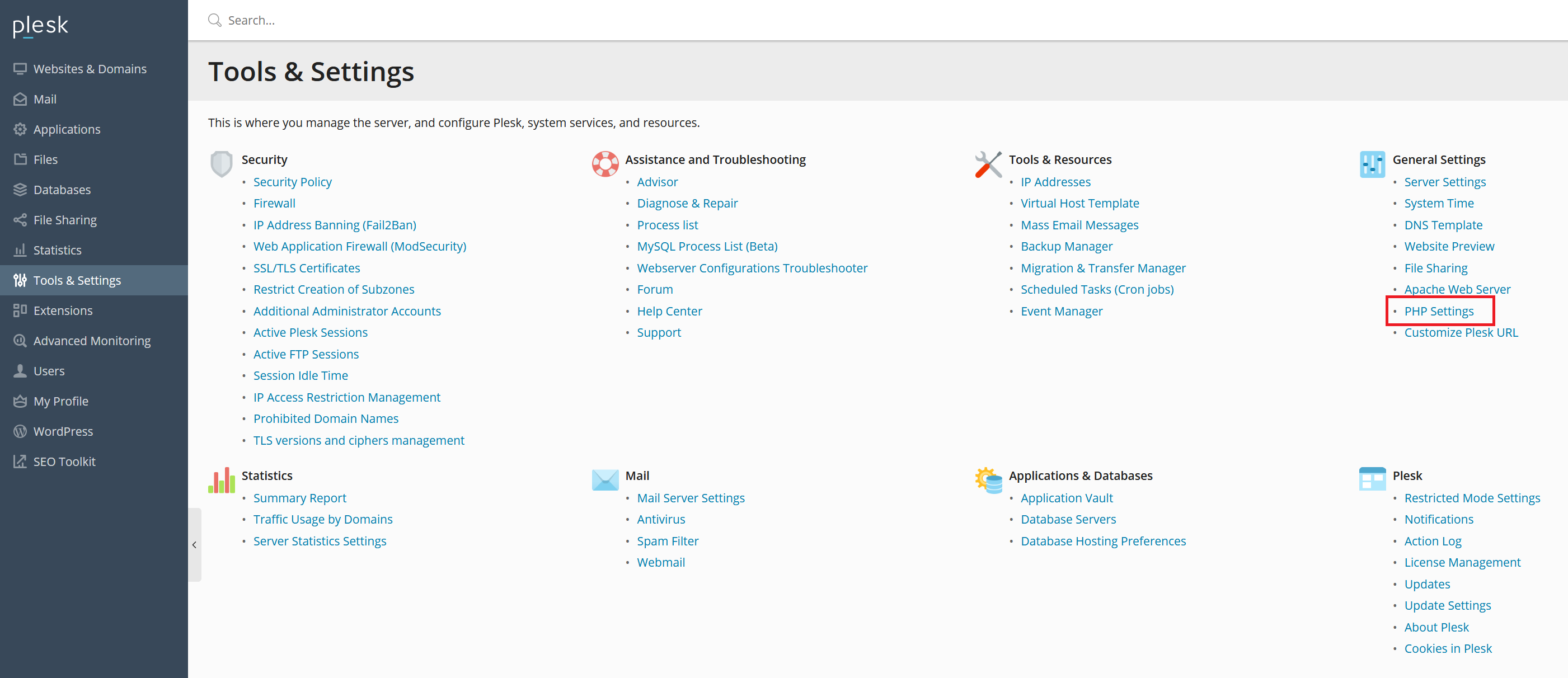Click the WordPress logo sidebar icon
Image resolution: width=1568 pixels, height=678 pixels.
click(x=20, y=431)
